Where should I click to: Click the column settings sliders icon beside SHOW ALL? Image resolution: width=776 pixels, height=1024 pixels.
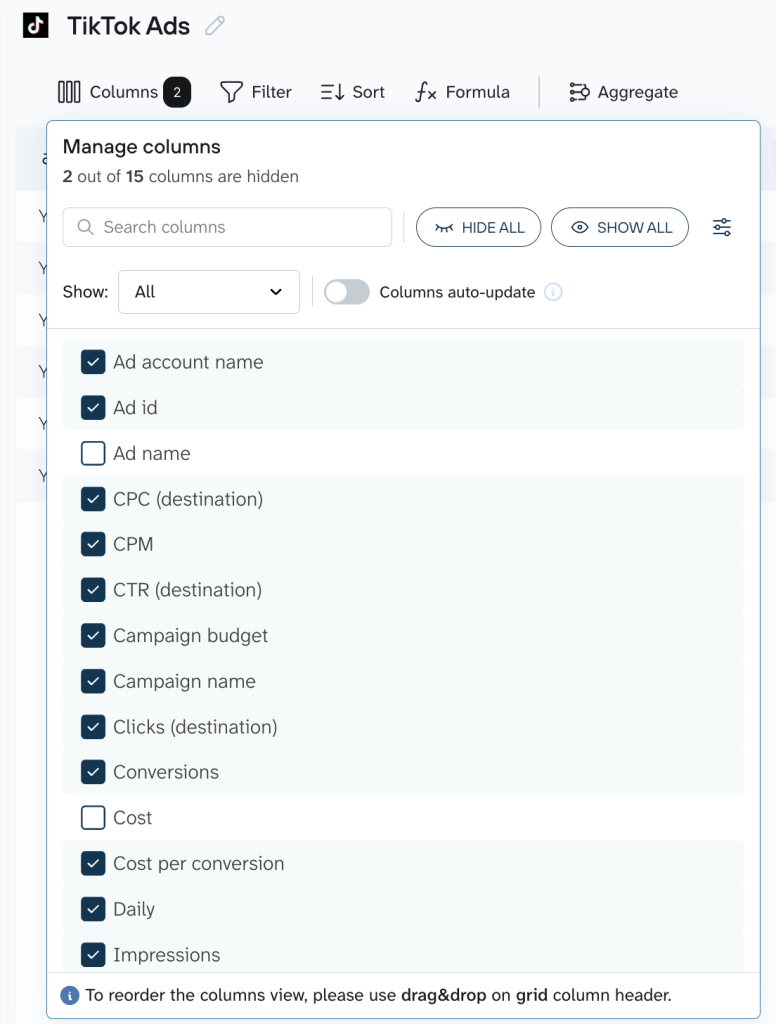pyautogui.click(x=722, y=227)
